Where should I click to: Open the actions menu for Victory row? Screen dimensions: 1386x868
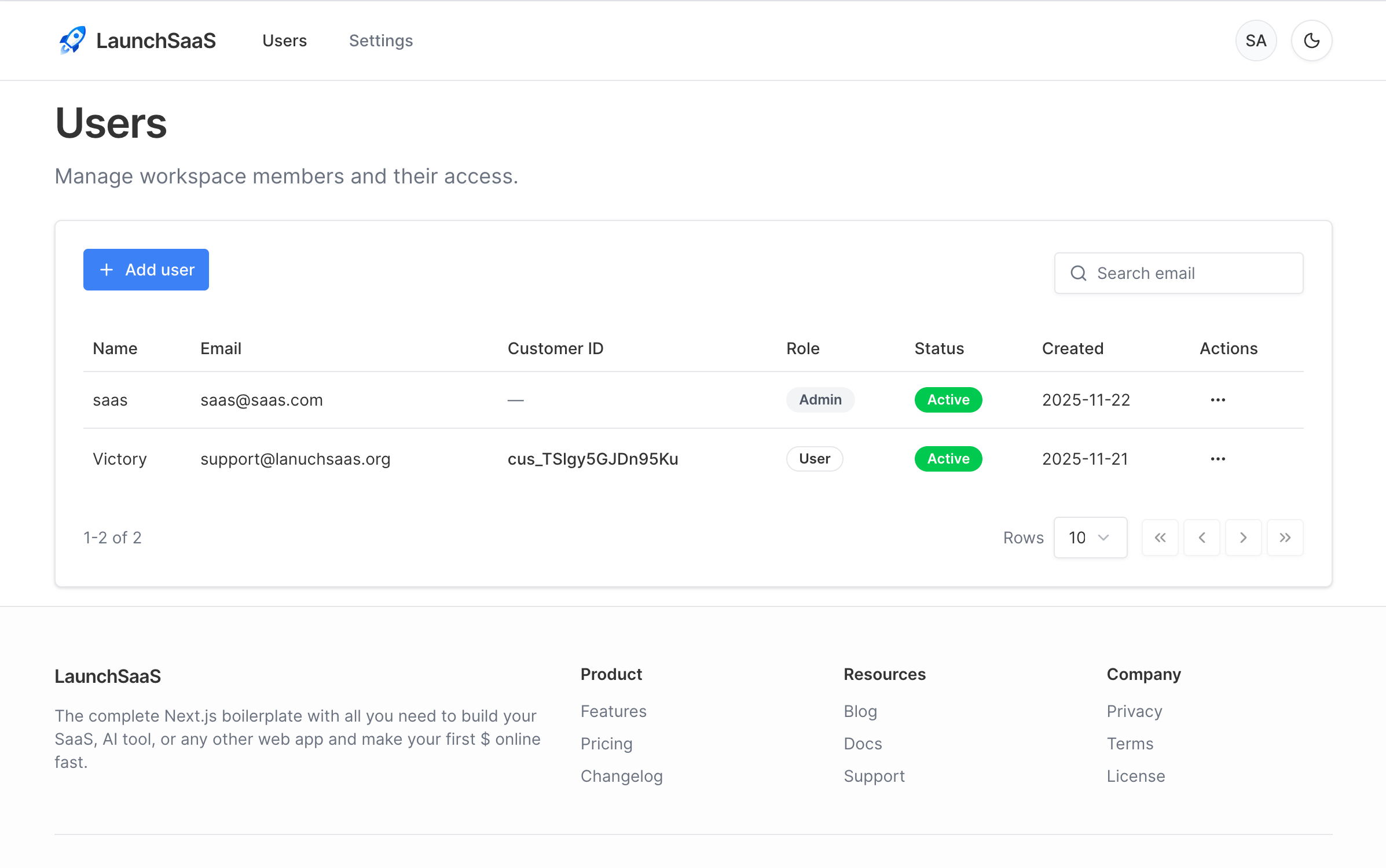[x=1218, y=458]
